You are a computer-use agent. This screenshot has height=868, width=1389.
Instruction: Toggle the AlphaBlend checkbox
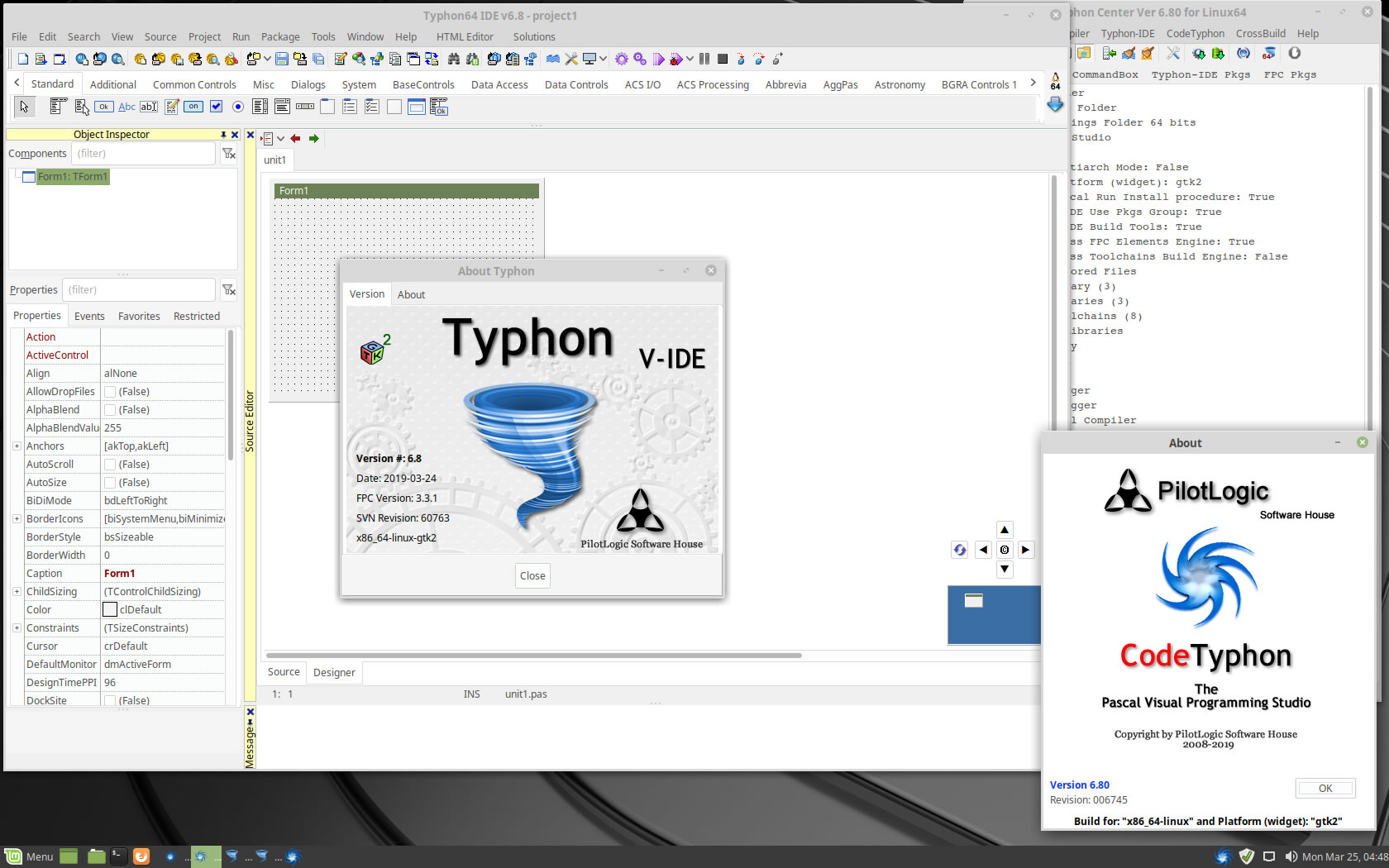[110, 410]
